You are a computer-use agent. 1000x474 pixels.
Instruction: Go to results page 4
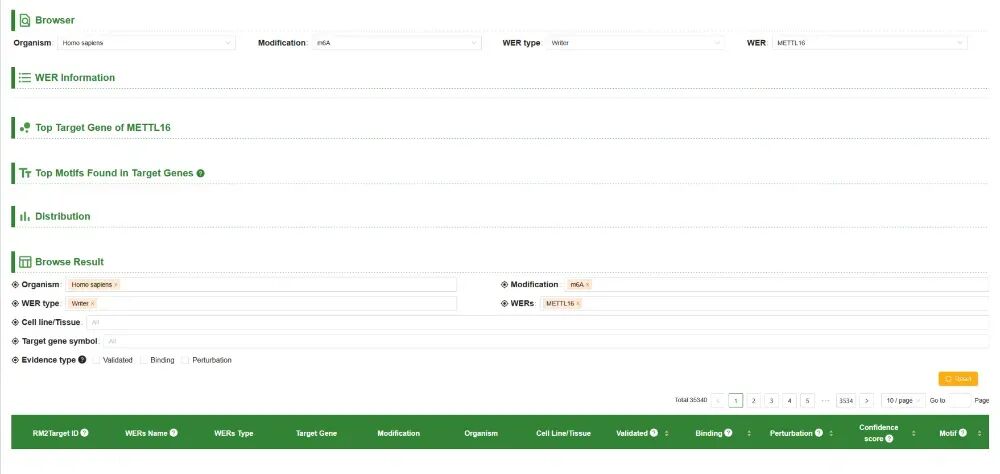[x=790, y=401]
